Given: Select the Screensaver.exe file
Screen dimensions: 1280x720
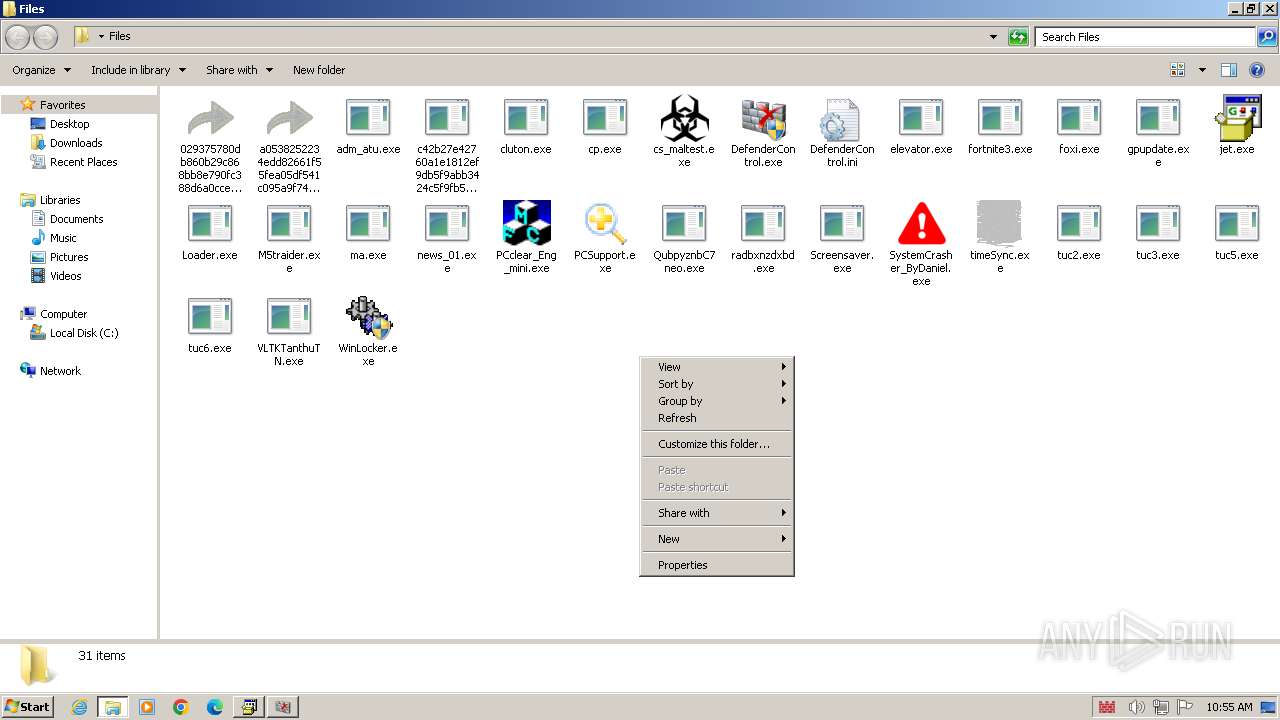Looking at the screenshot, I should pyautogui.click(x=842, y=238).
